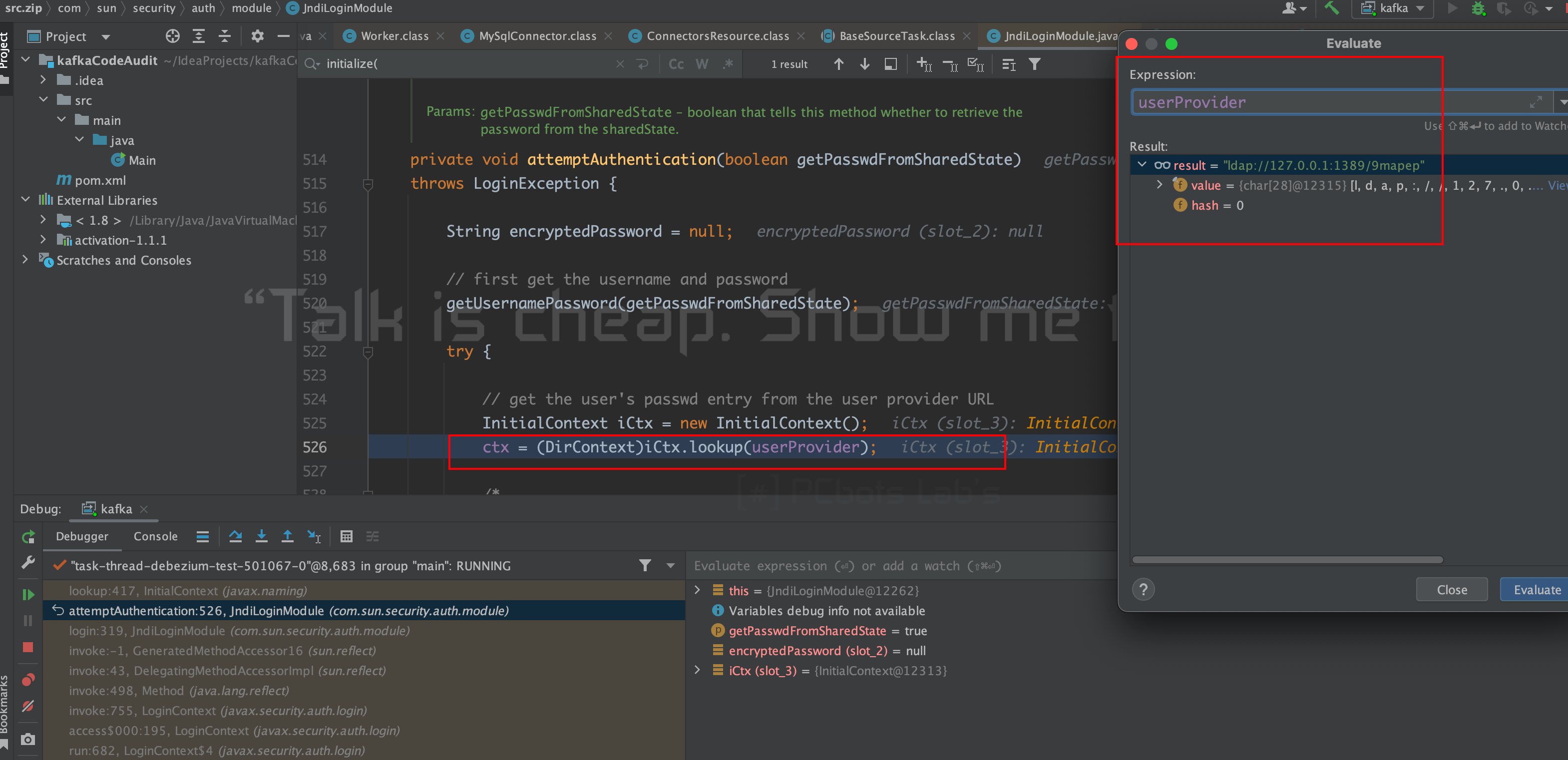
Task: Click the Close button in Evaluate dialog
Action: tap(1452, 590)
